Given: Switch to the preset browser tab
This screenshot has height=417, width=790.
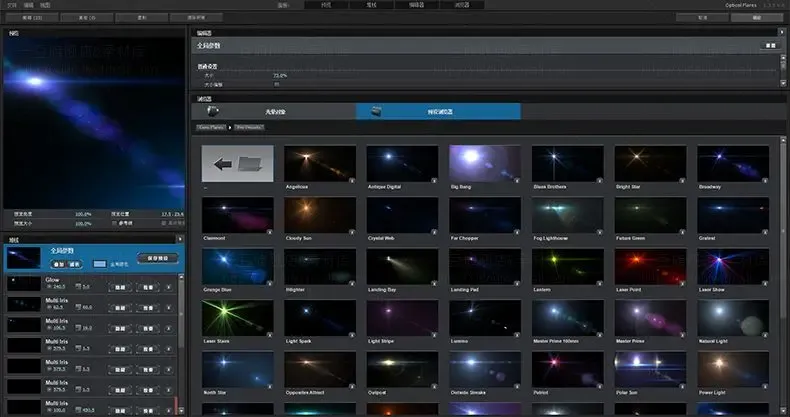Looking at the screenshot, I should tap(438, 112).
